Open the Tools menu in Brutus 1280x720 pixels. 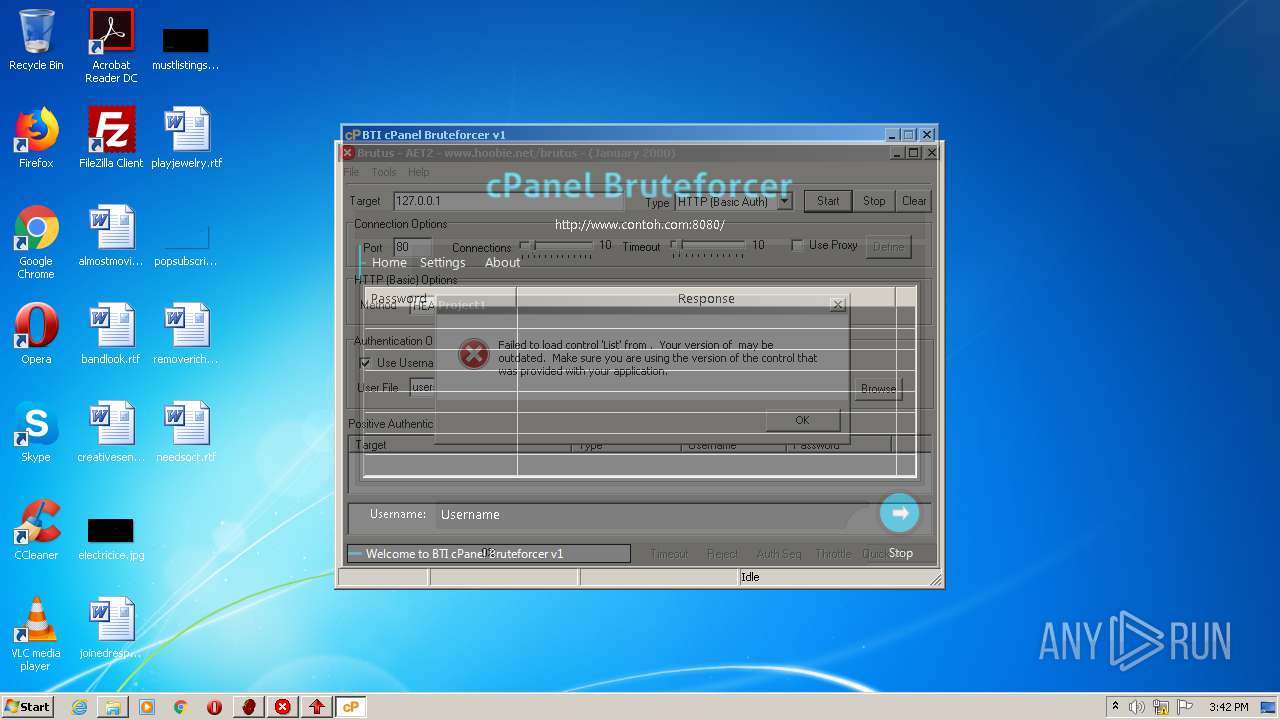click(x=384, y=172)
